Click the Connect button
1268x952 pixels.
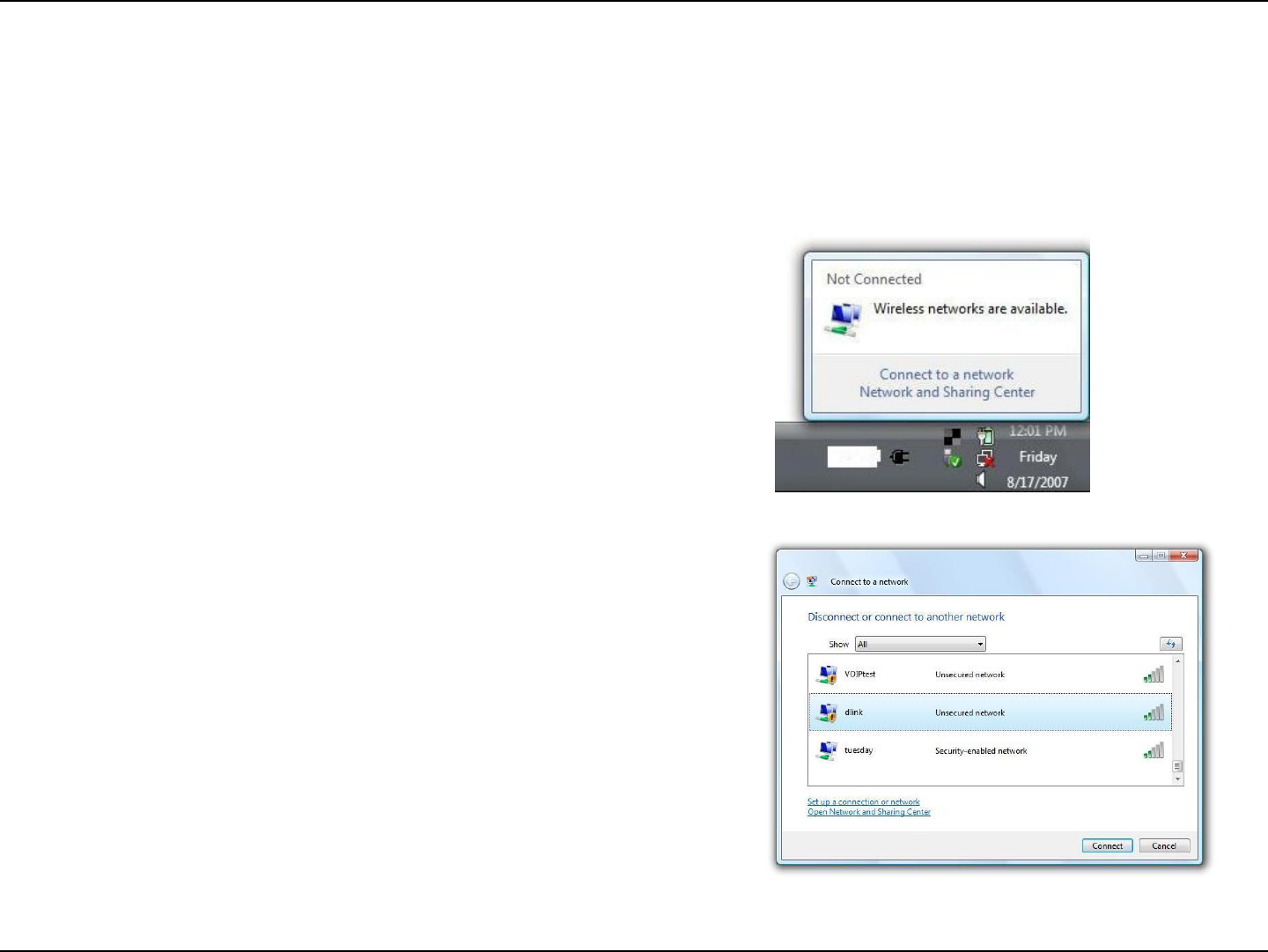click(1107, 845)
